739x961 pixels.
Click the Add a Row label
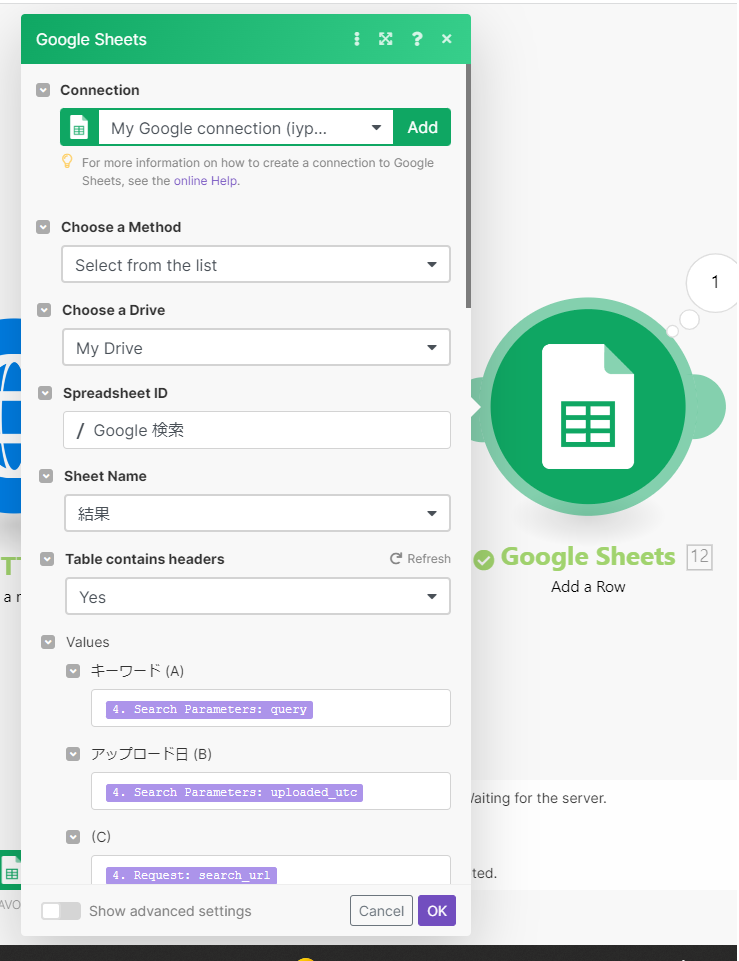coord(588,587)
